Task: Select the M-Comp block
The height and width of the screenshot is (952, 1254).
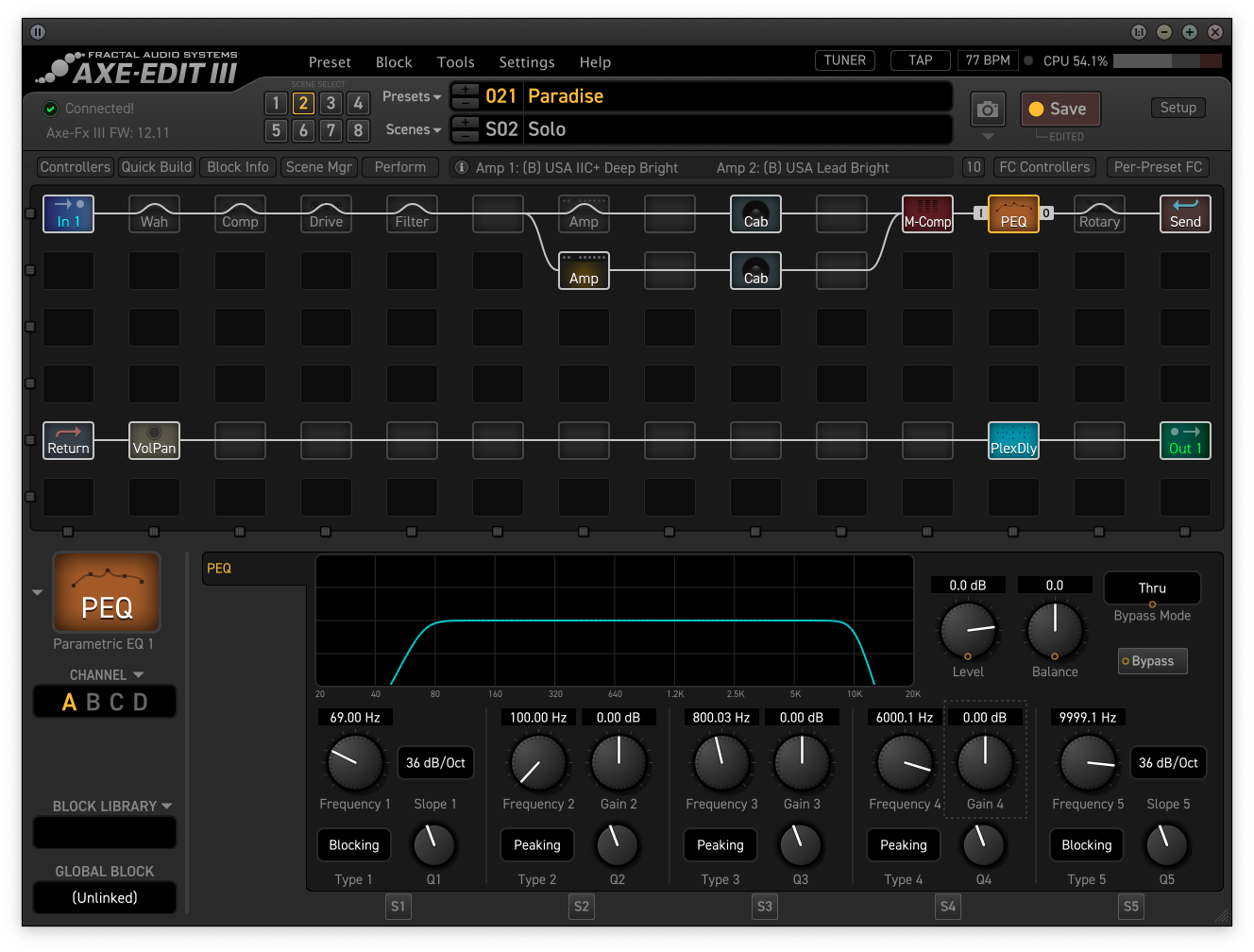Action: [927, 213]
